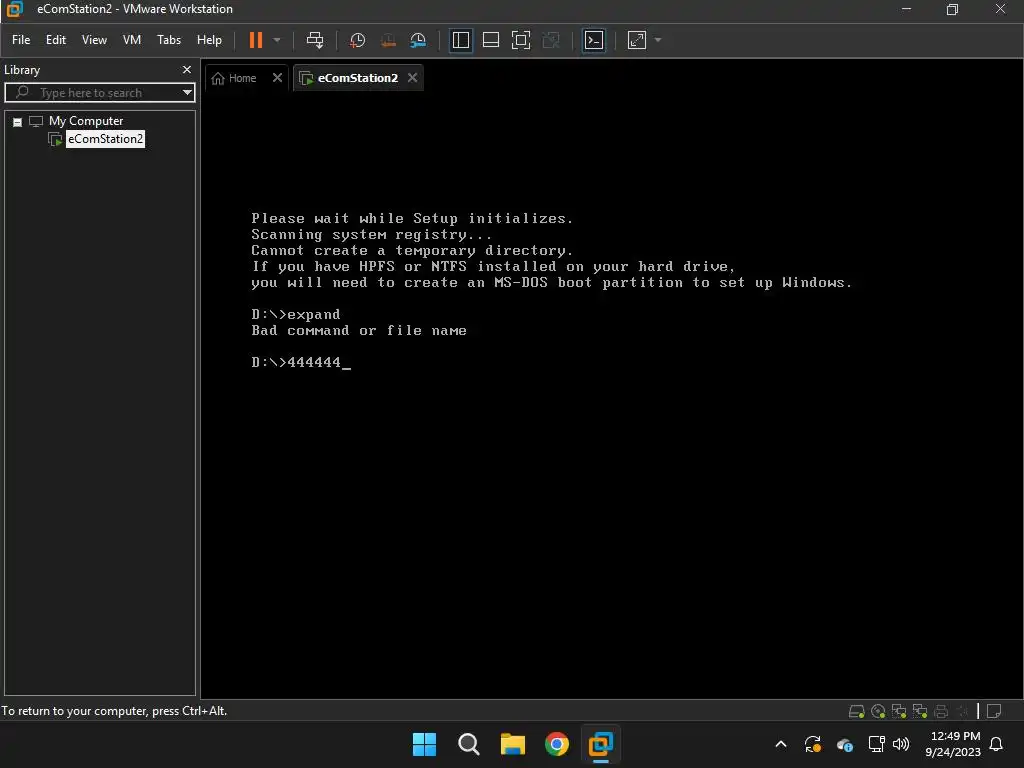Launch Google Chrome from taskbar

click(x=556, y=744)
